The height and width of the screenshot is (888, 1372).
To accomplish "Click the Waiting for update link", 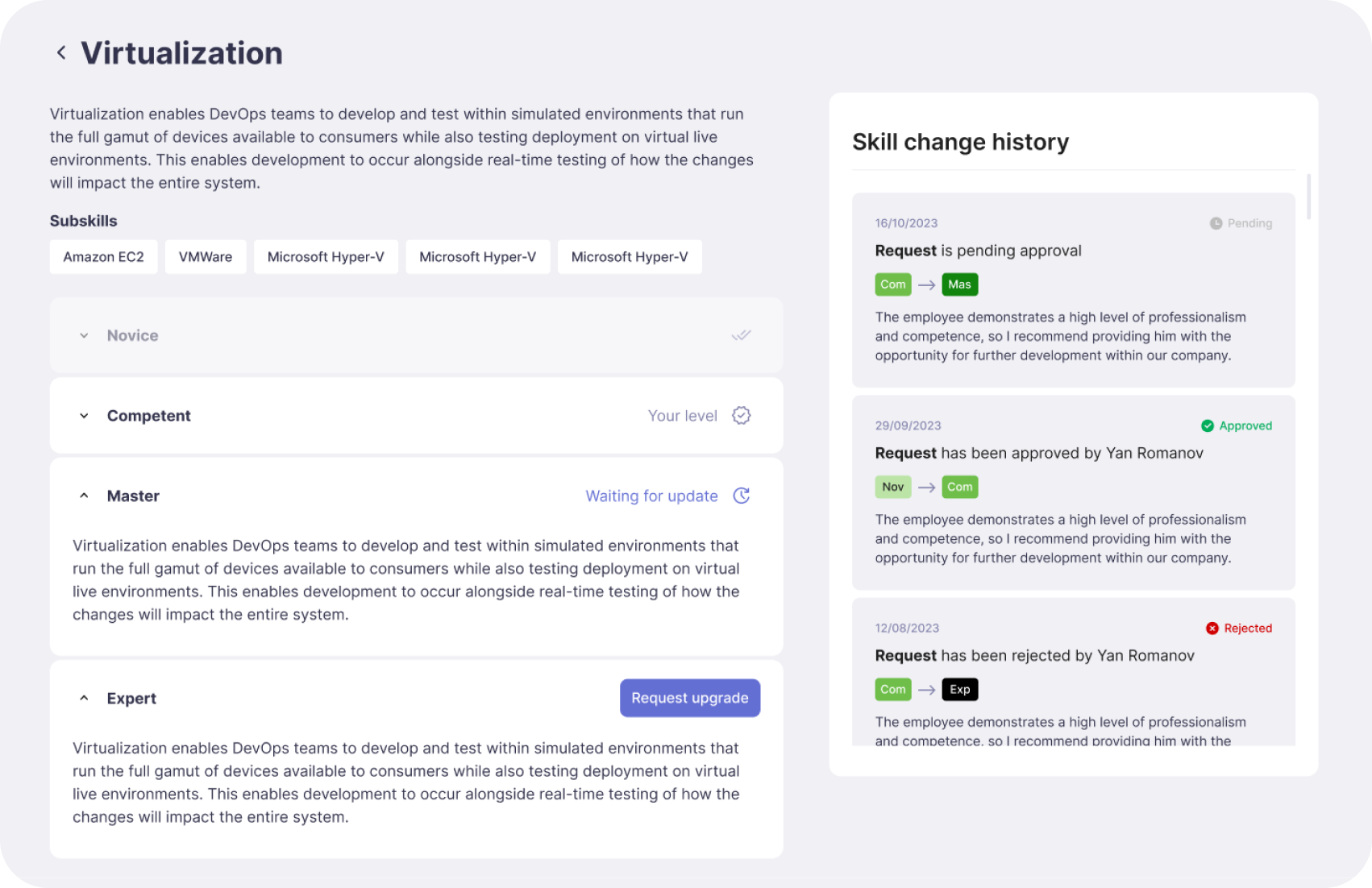I will point(651,496).
